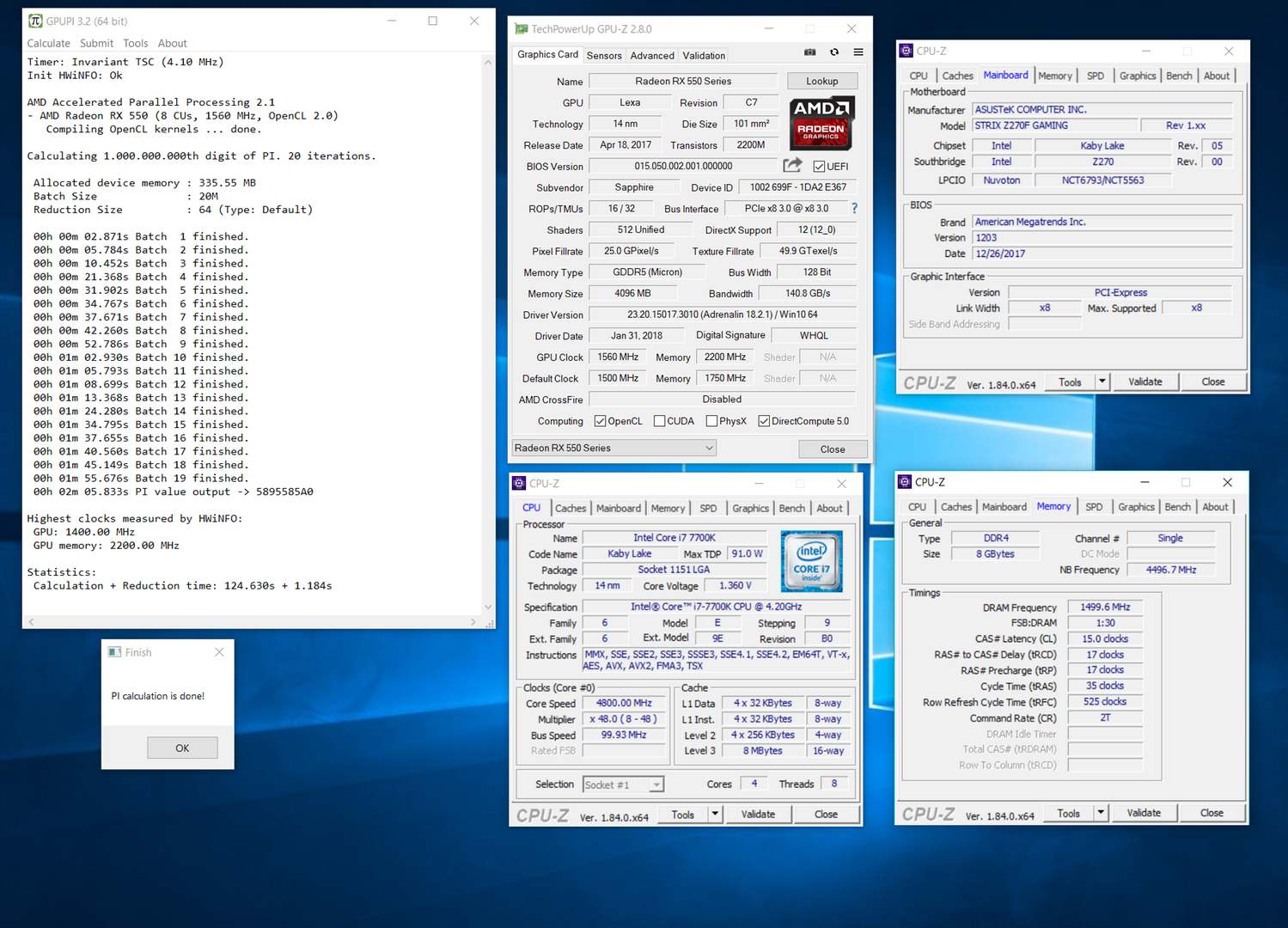Image resolution: width=1288 pixels, height=928 pixels.
Task: Expand Tools arrow in CPU tab CPU-Z window
Action: (x=715, y=814)
